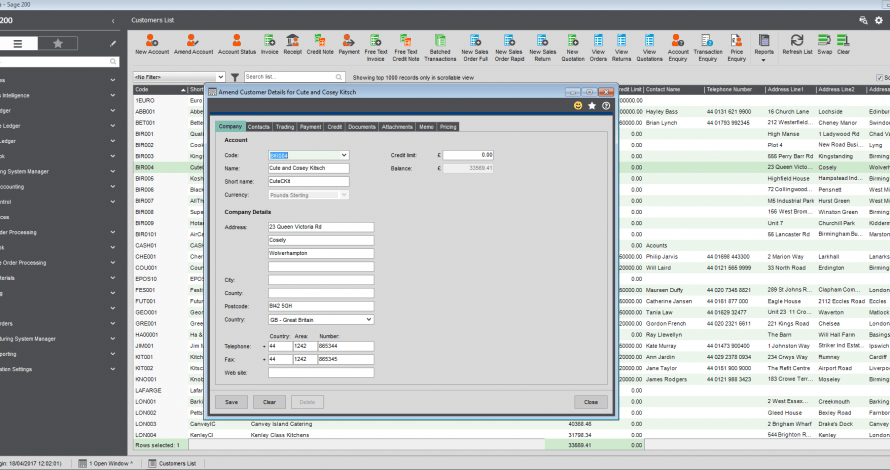Viewport: 890px width, 470px height.
Task: Open the Pricing tab
Action: [448, 127]
